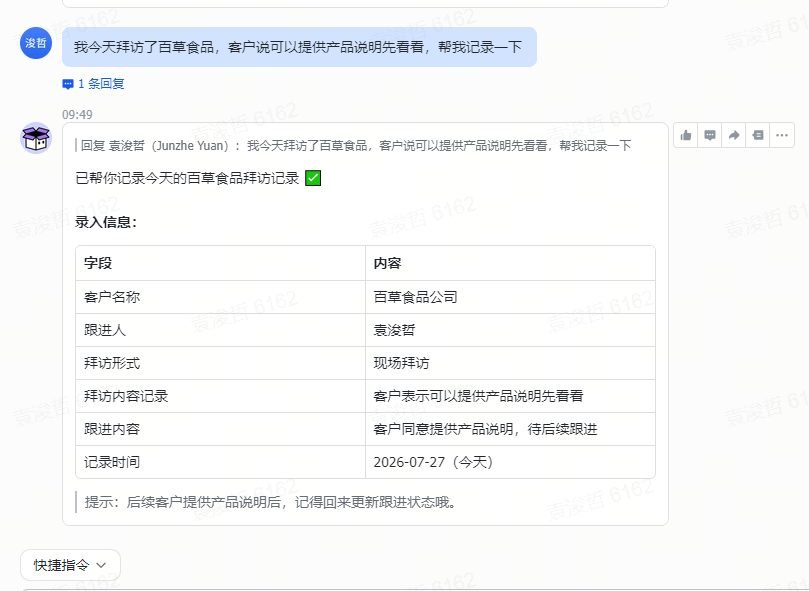Click the 内容 column header
The width and height of the screenshot is (809, 591).
pyautogui.click(x=510, y=263)
